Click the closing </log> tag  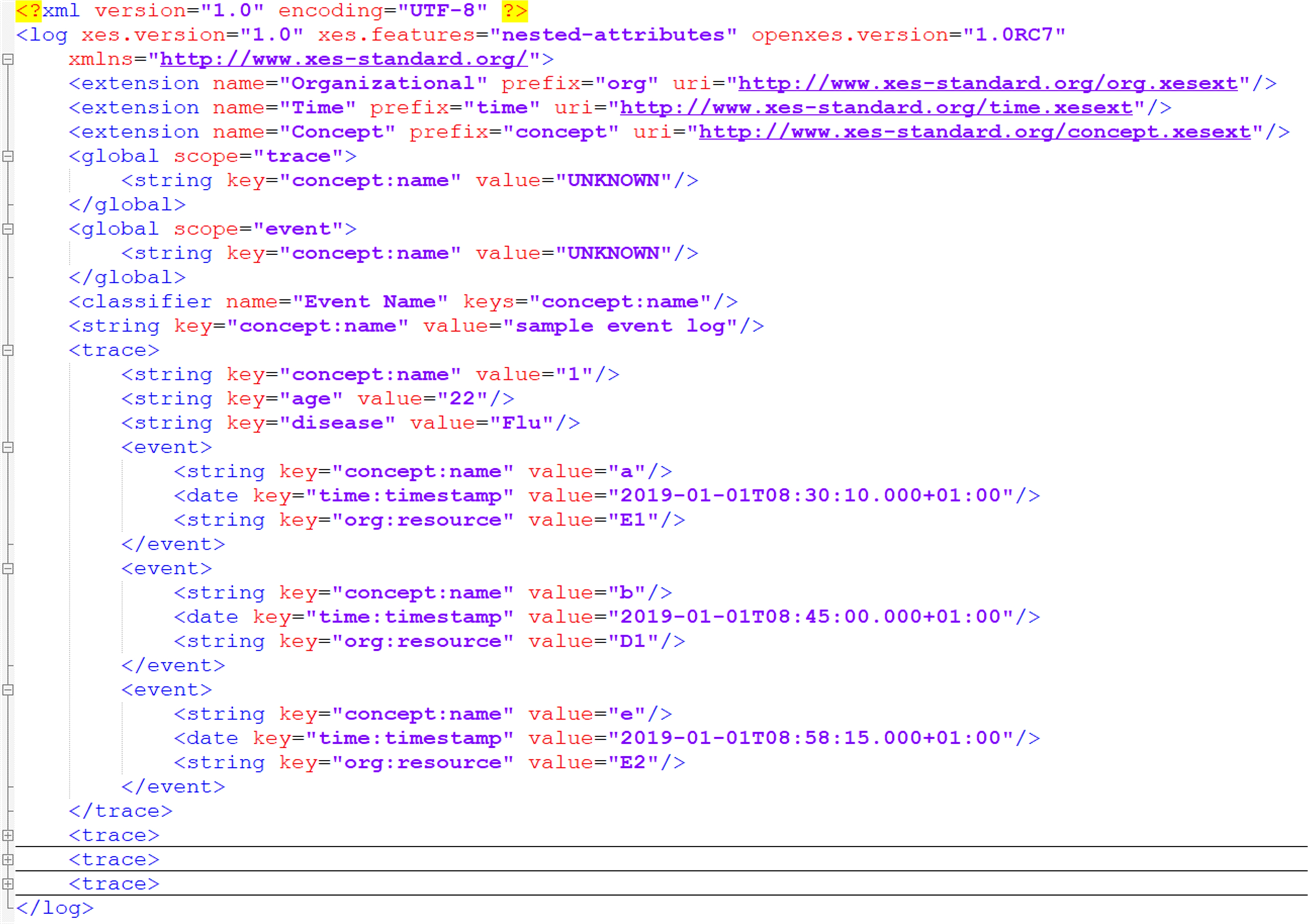55,908
